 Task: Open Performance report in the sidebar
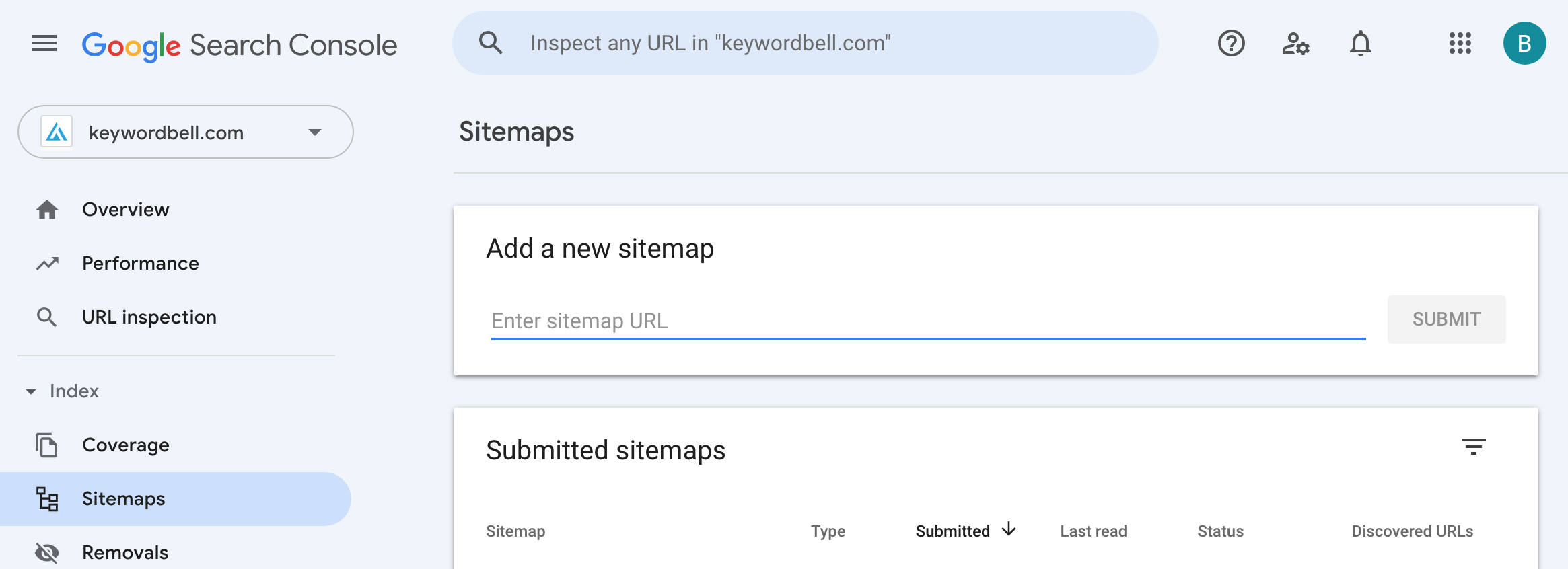pos(140,264)
